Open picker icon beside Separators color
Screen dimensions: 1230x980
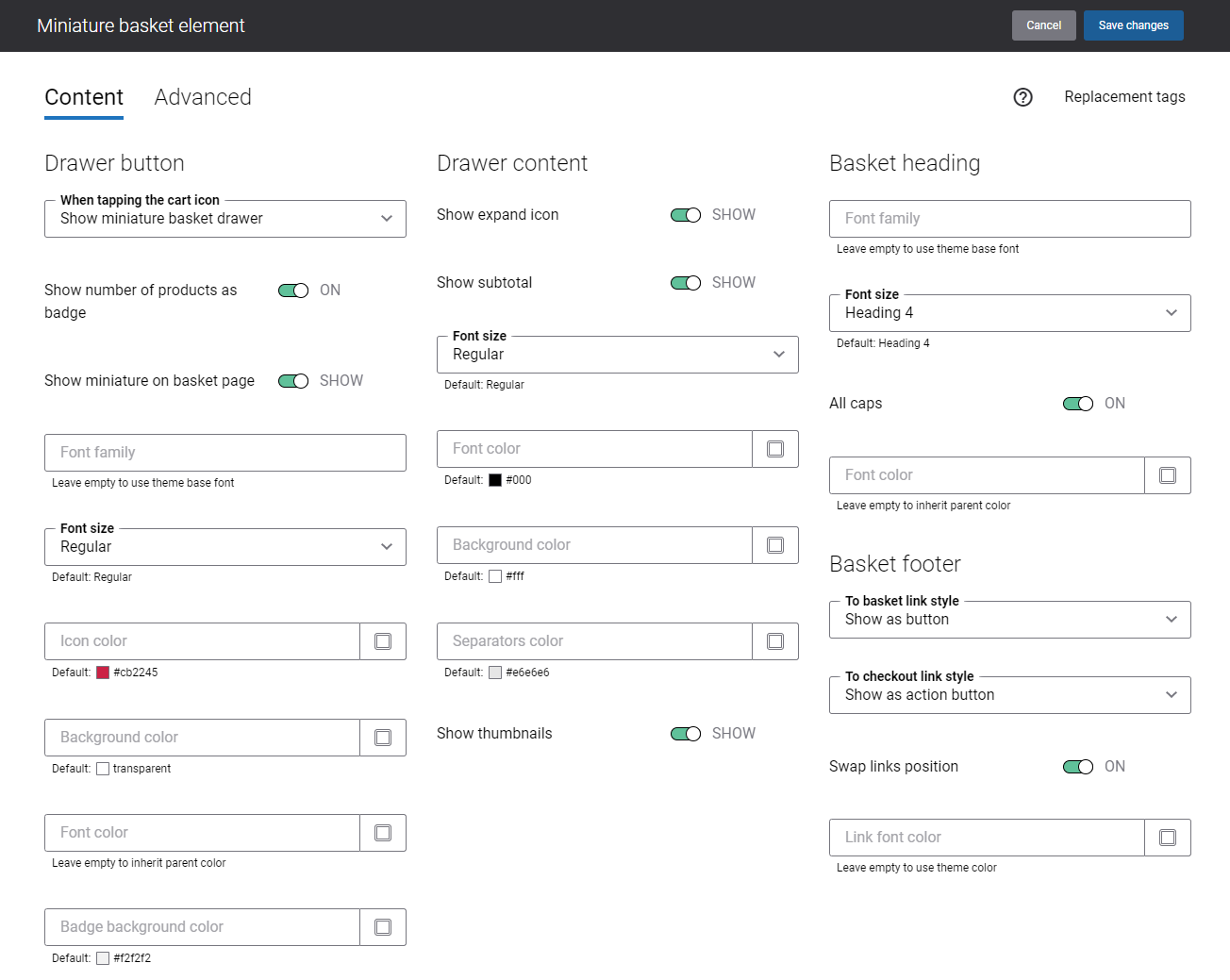click(x=775, y=641)
